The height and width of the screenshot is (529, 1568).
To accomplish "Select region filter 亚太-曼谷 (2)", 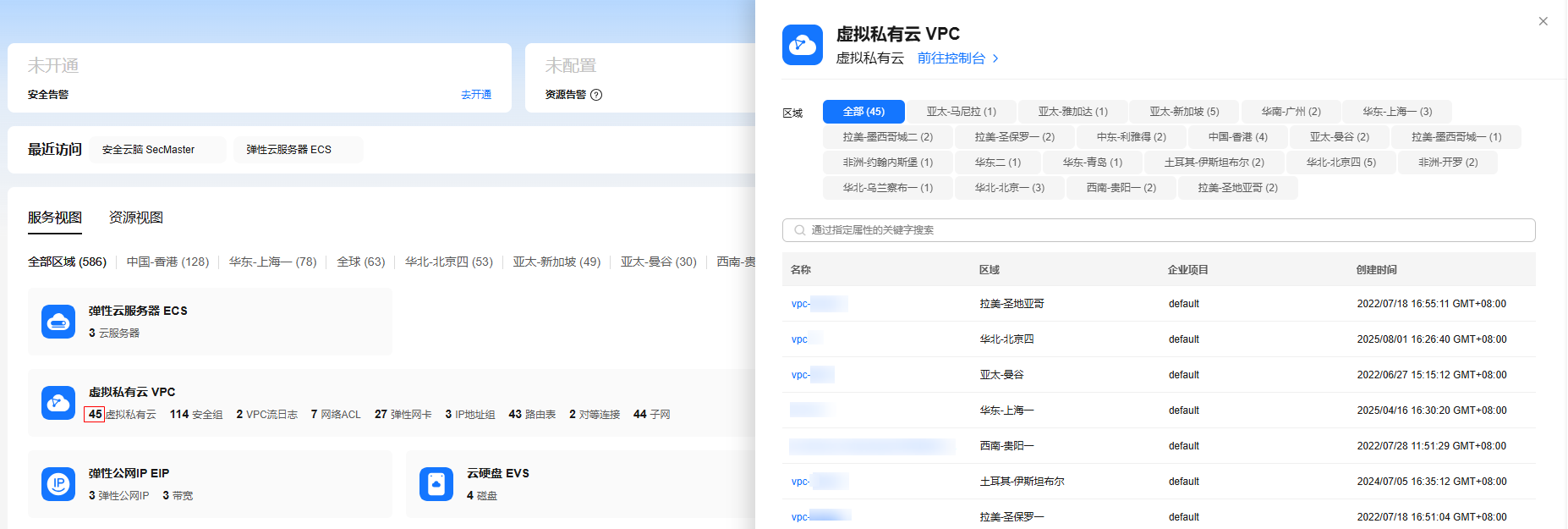I will coord(1340,137).
